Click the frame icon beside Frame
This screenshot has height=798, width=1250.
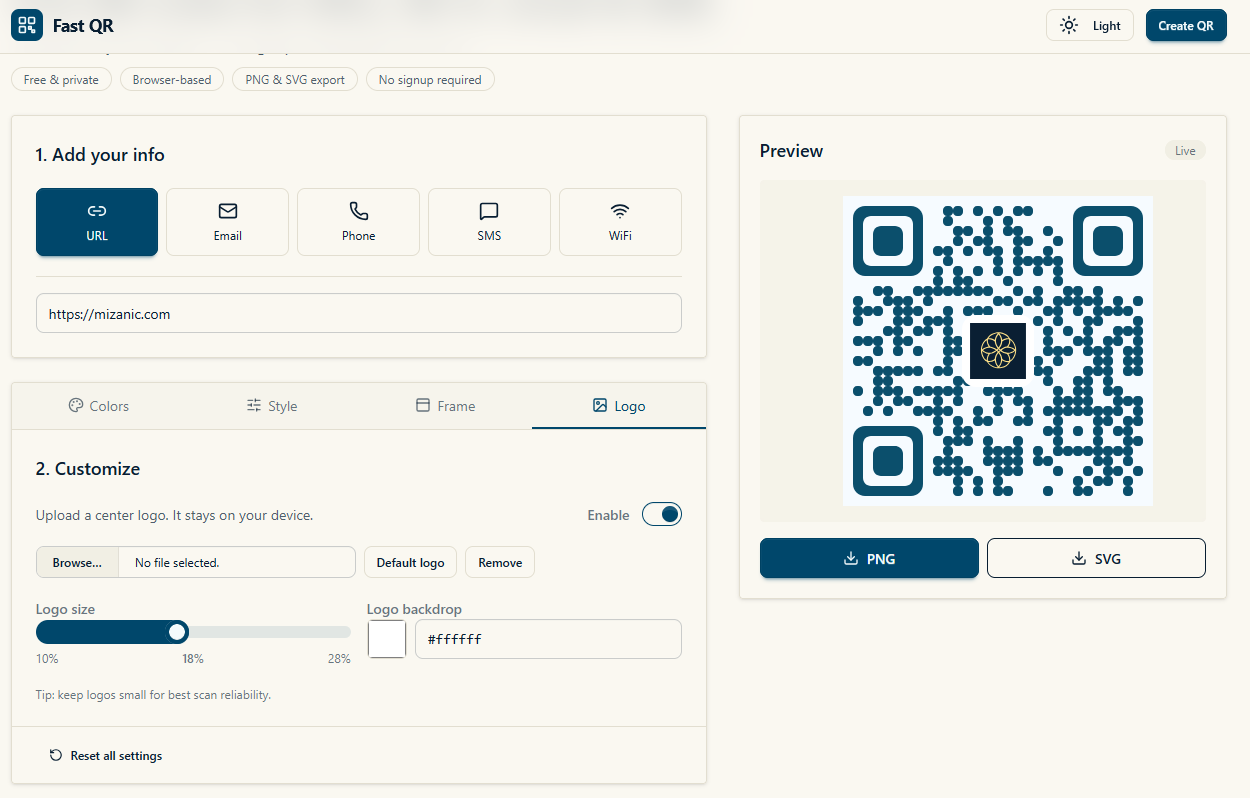(x=423, y=406)
